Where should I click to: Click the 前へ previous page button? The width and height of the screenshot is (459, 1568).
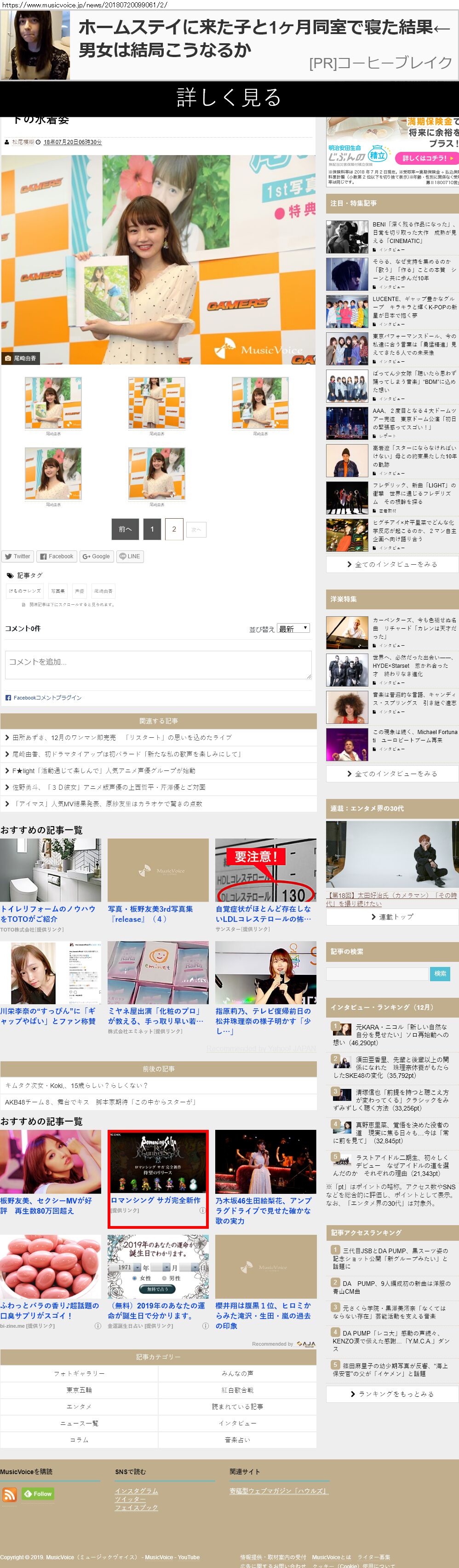(x=125, y=529)
